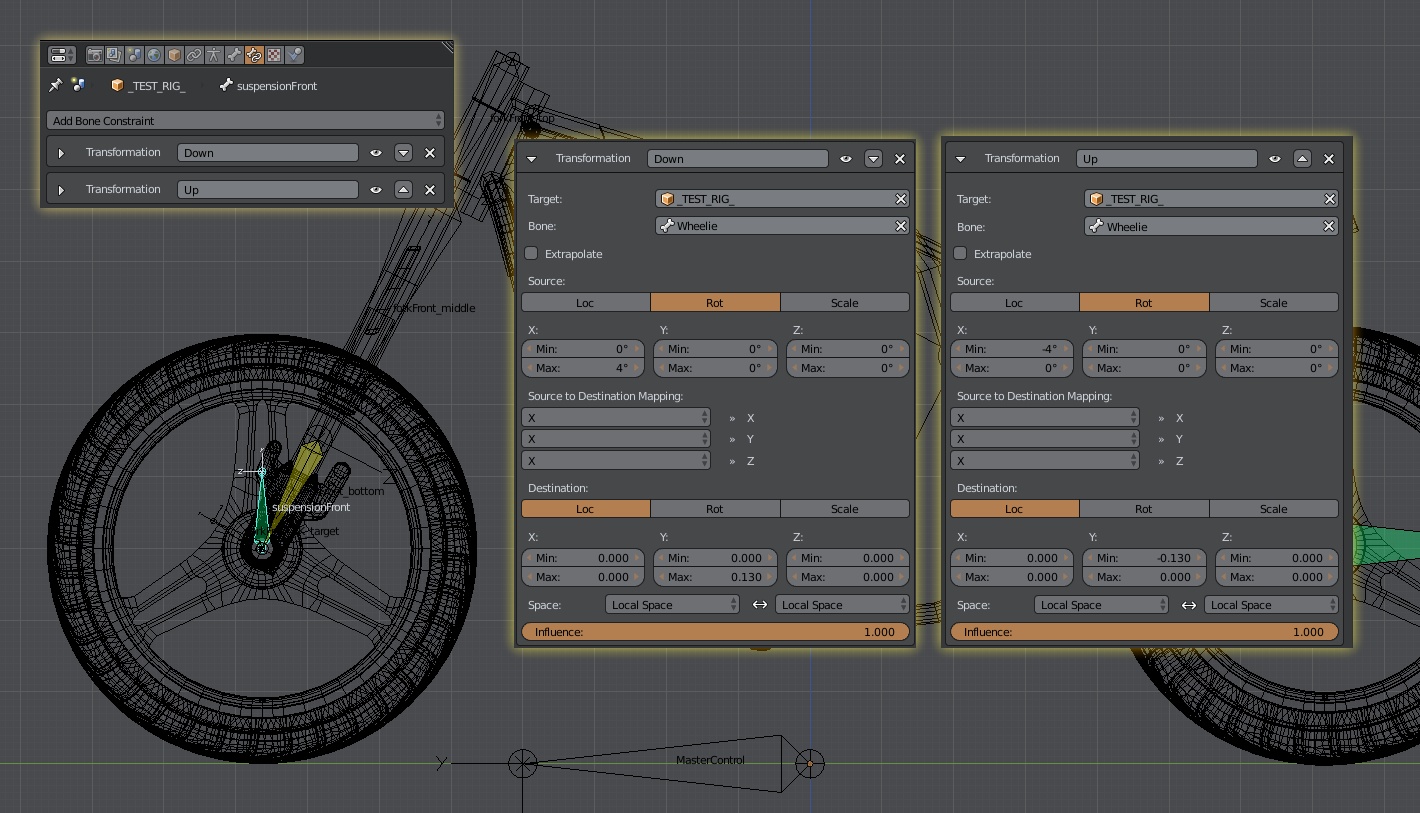This screenshot has width=1420, height=813.
Task: Open the X-to-Z mapping dropdown in Up panel
Action: [1045, 461]
